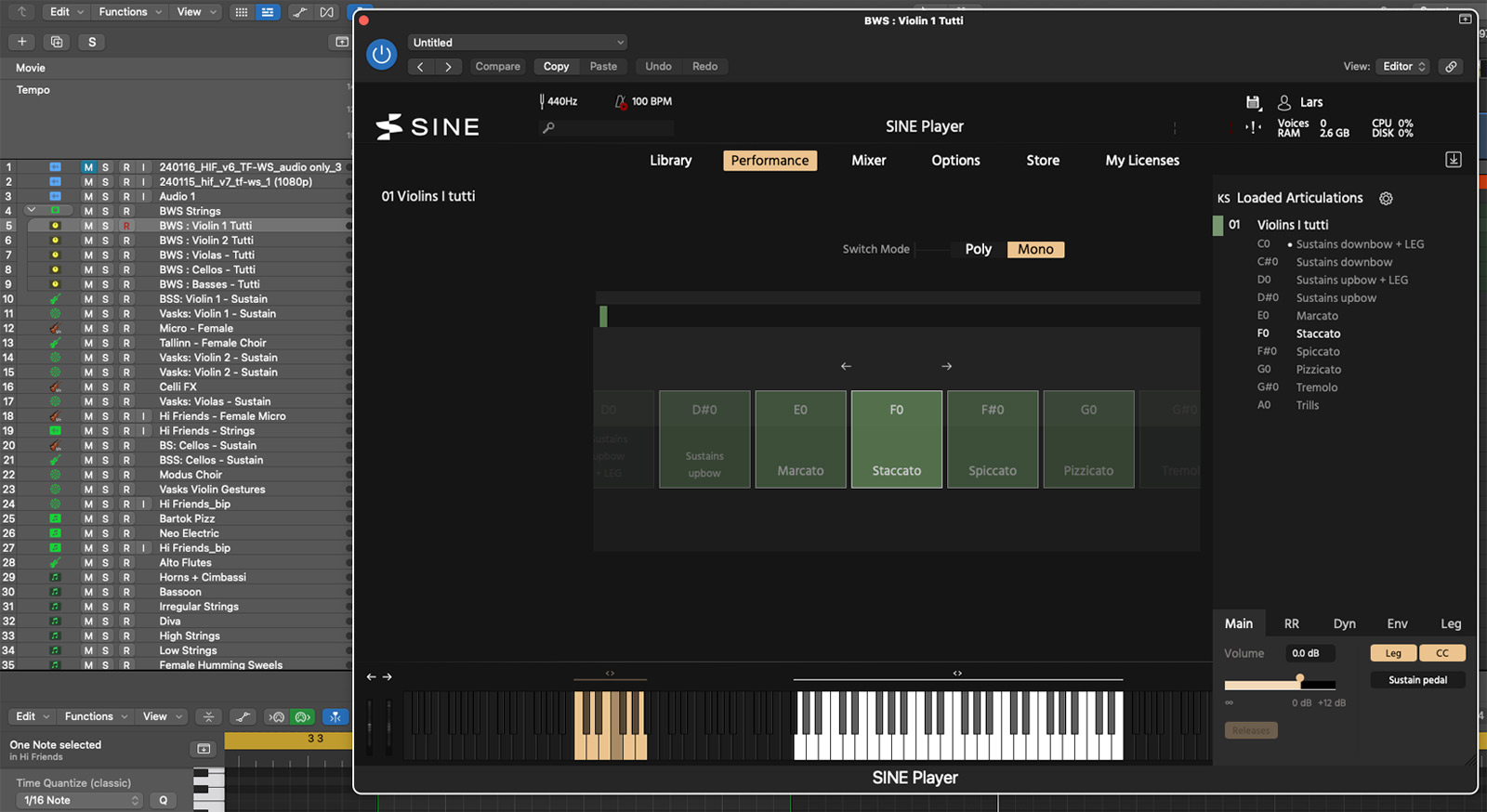Click the Lars user account icon
The image size is (1487, 812).
click(x=1284, y=102)
